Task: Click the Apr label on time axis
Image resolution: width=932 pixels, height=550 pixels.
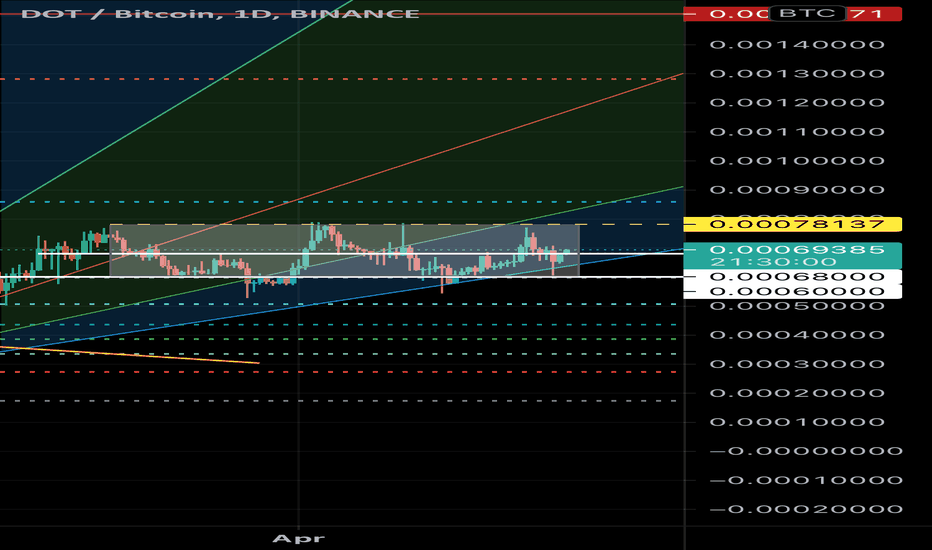Action: pyautogui.click(x=298, y=539)
